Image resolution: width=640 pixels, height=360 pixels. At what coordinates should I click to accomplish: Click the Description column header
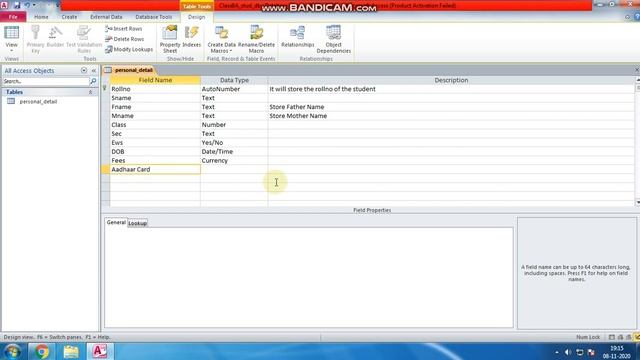(x=451, y=80)
